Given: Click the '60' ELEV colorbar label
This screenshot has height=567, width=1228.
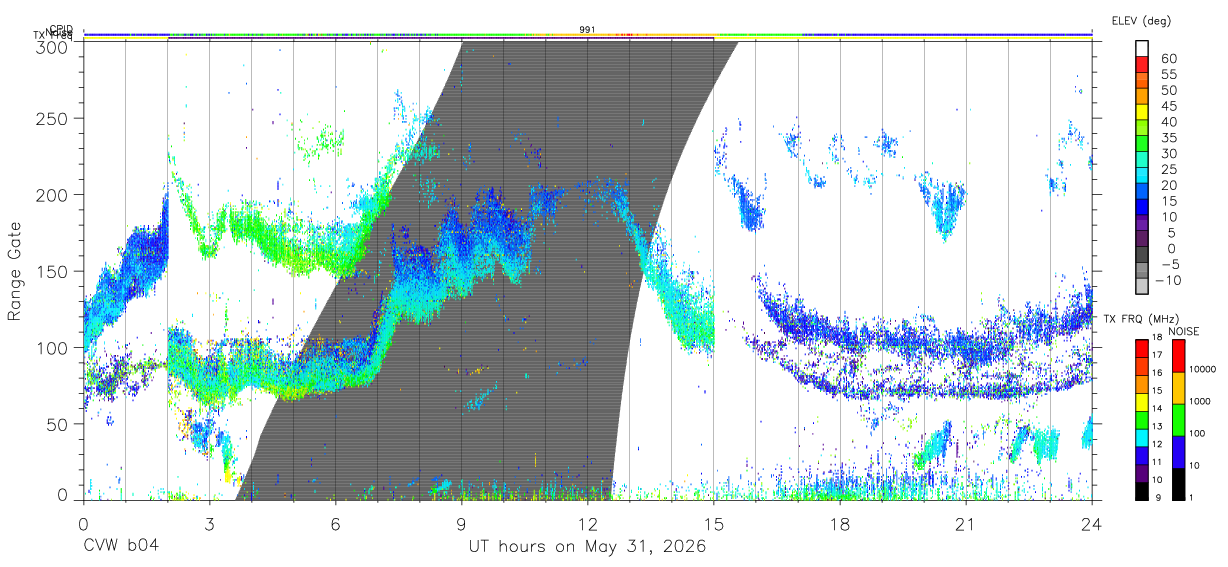Looking at the screenshot, I should click(x=1167, y=58).
